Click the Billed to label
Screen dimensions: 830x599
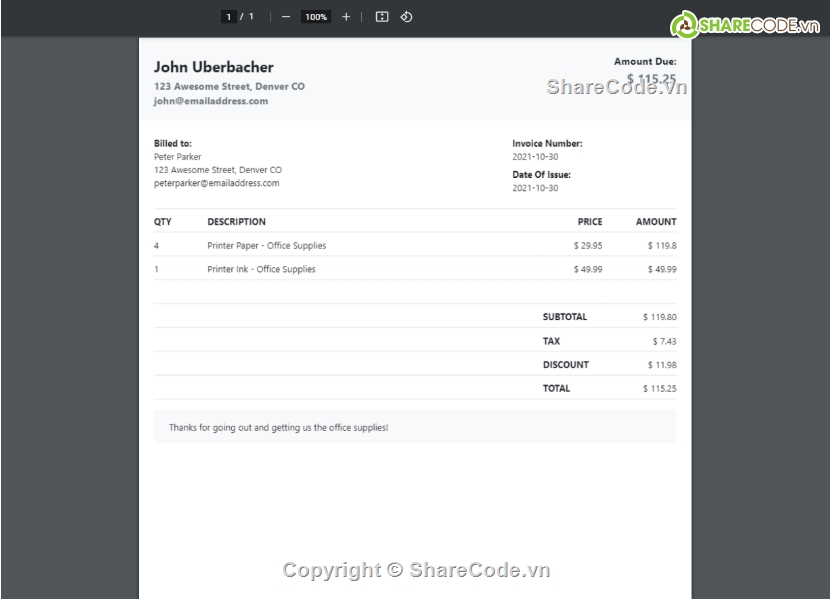click(173, 143)
